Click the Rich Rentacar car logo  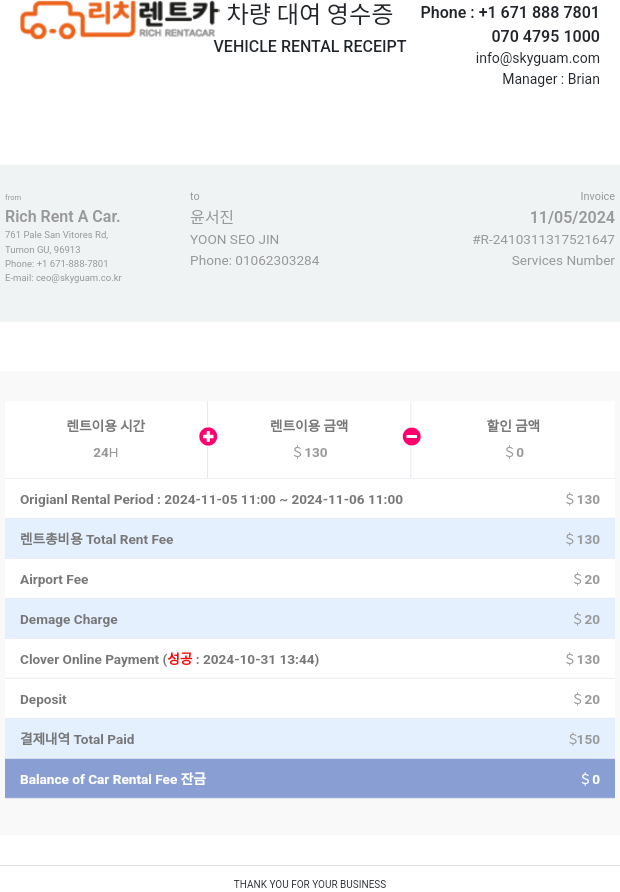click(119, 19)
